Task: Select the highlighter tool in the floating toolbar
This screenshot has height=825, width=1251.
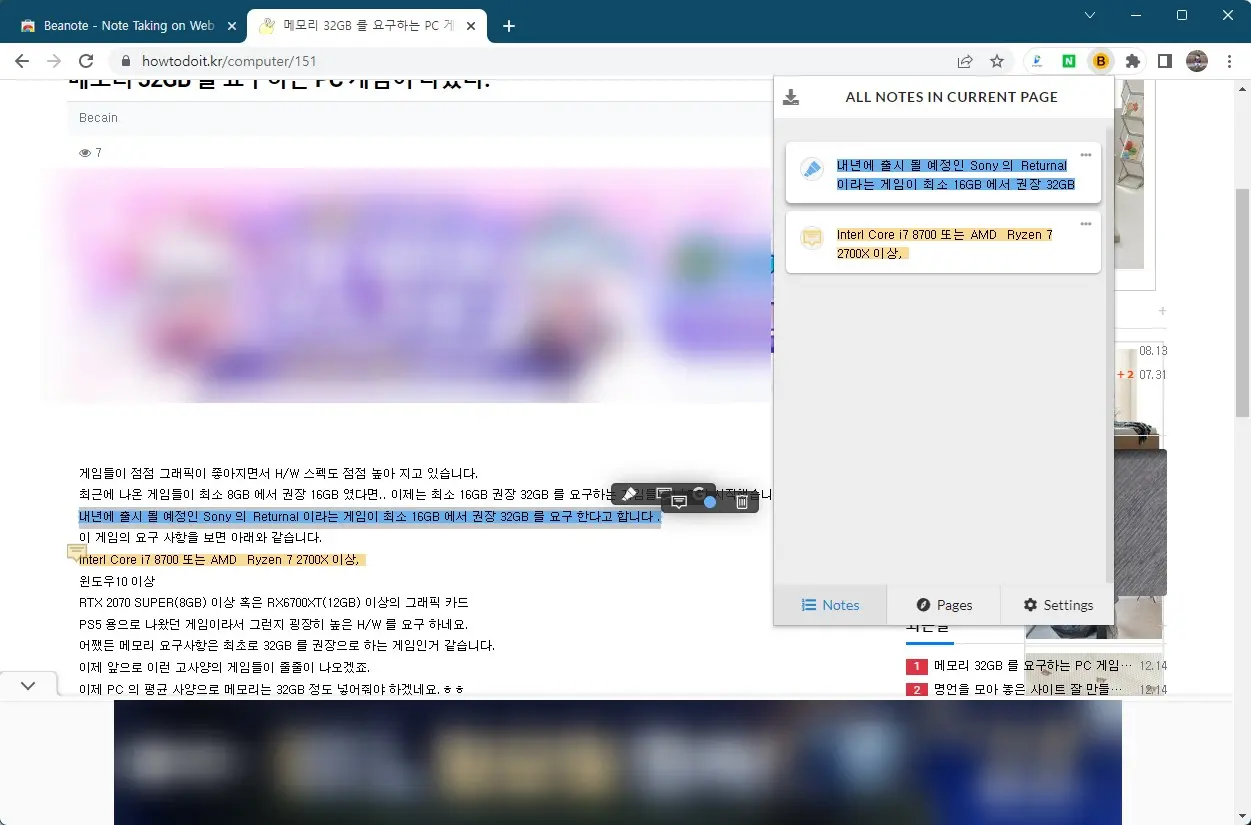Action: pos(630,493)
